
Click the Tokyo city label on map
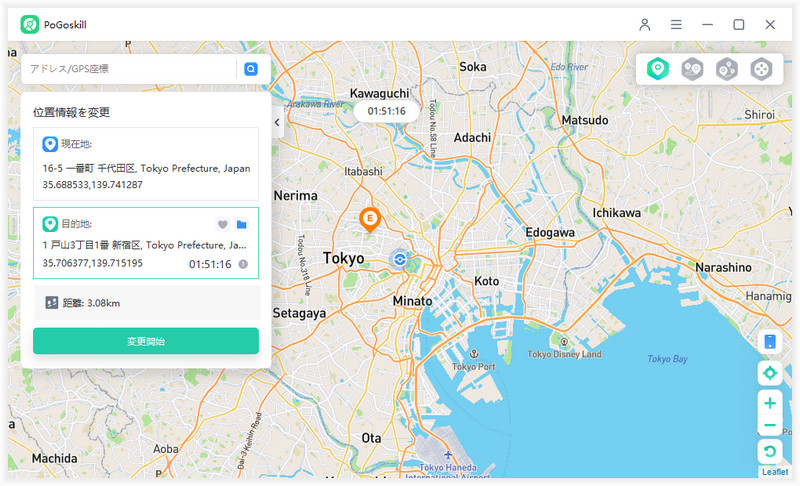(x=343, y=259)
